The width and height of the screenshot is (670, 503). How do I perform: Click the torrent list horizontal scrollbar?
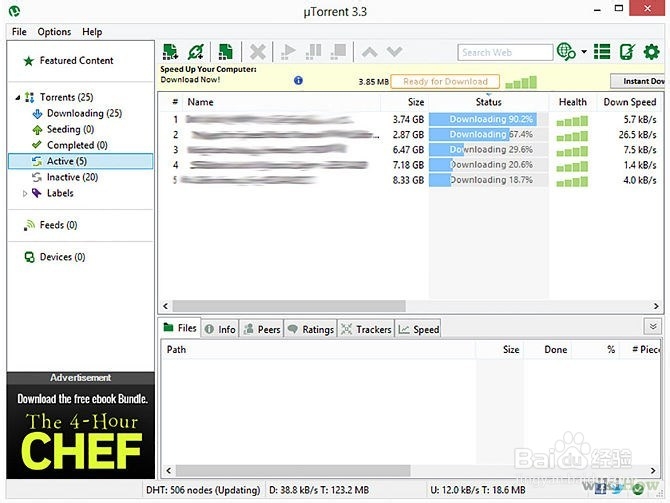tap(288, 306)
